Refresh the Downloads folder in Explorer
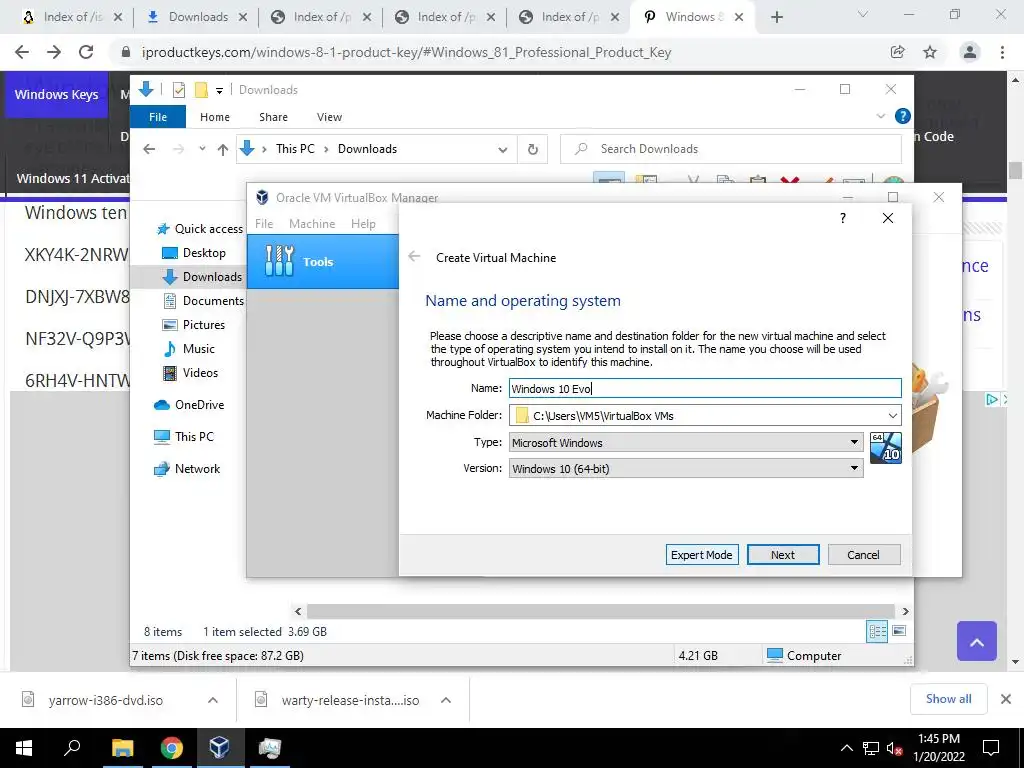This screenshot has height=768, width=1024. pos(533,150)
